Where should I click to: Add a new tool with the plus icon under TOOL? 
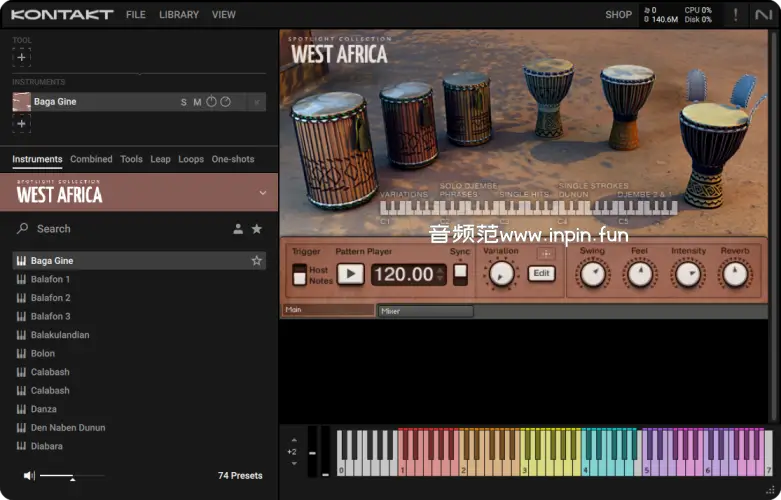click(x=22, y=58)
